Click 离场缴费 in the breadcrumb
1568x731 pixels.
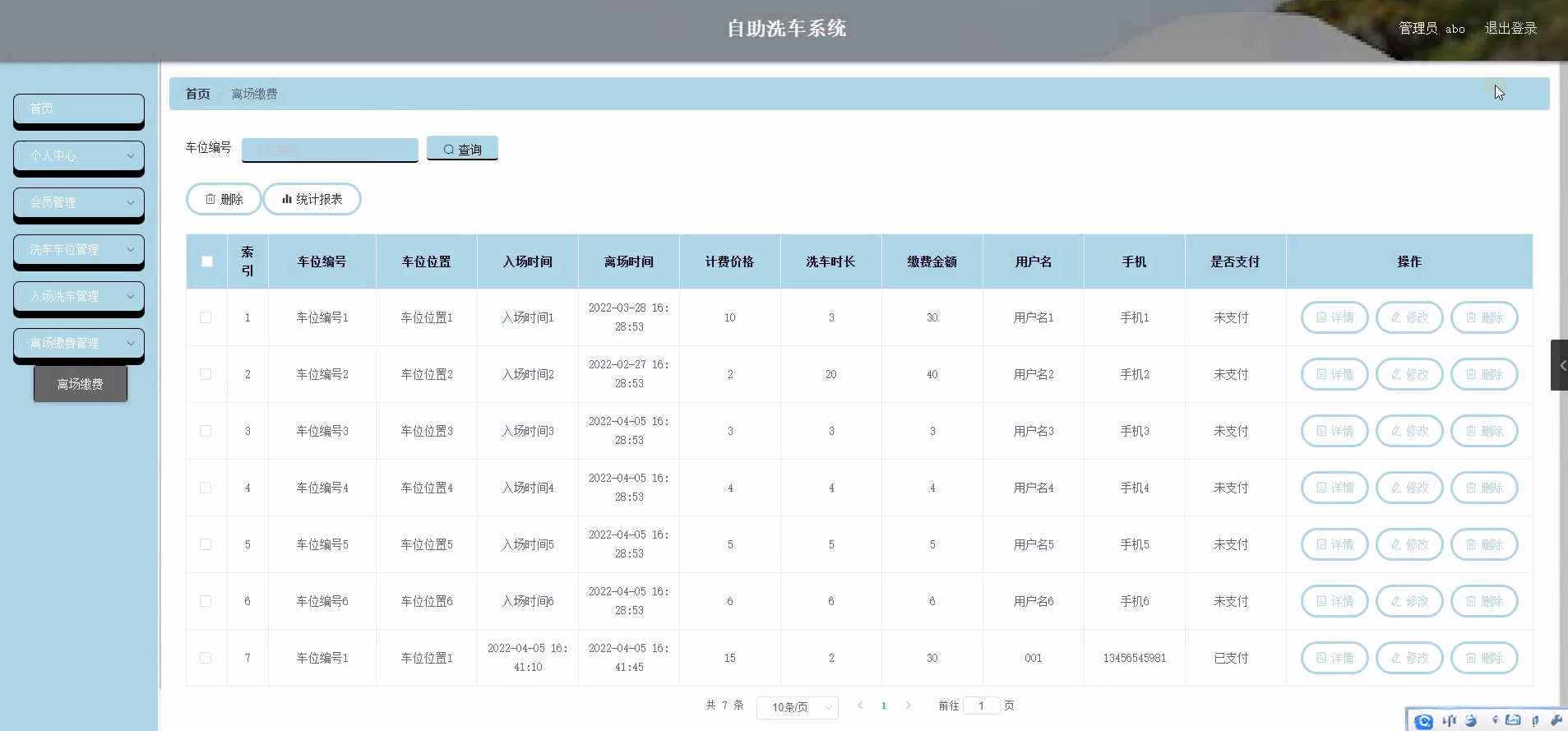point(254,94)
